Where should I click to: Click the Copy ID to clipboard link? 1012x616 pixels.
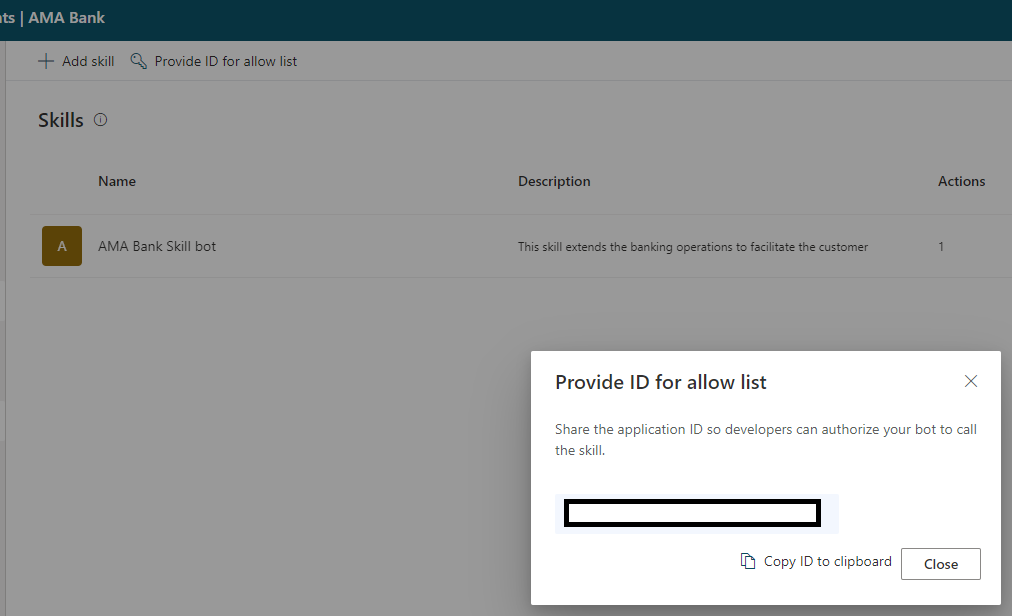[827, 561]
